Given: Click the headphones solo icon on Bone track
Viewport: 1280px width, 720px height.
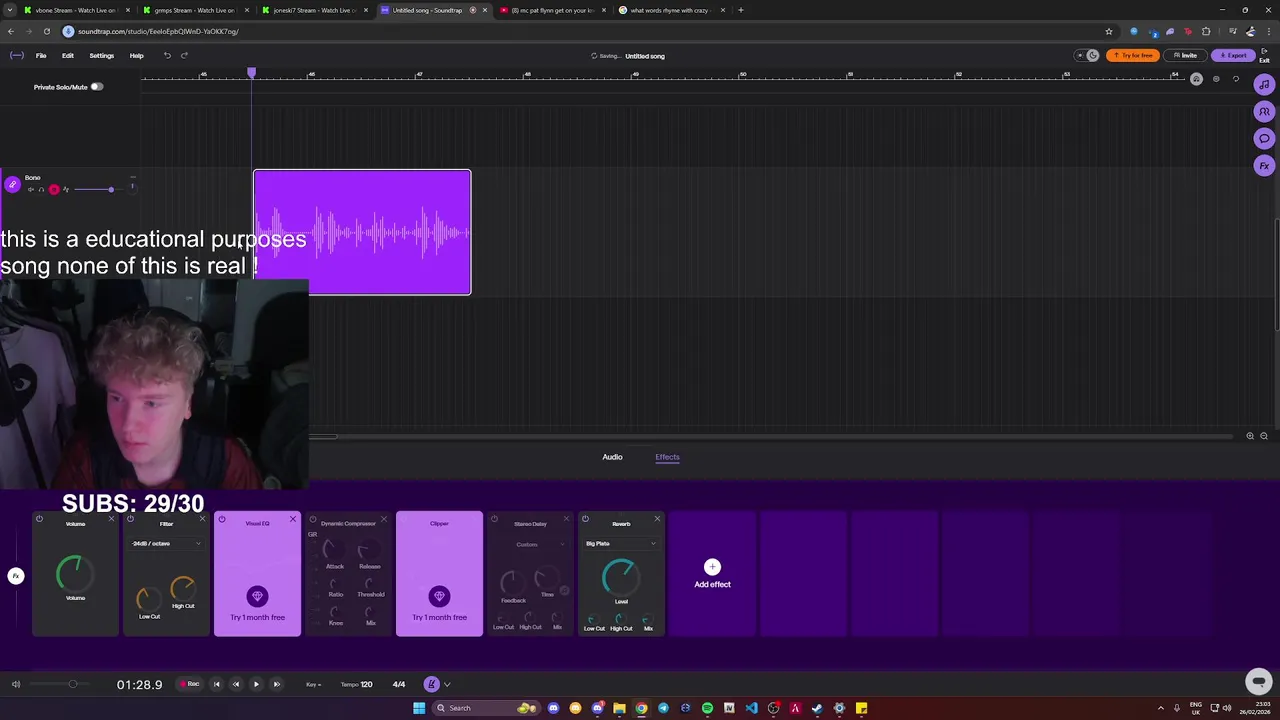Looking at the screenshot, I should tap(41, 189).
